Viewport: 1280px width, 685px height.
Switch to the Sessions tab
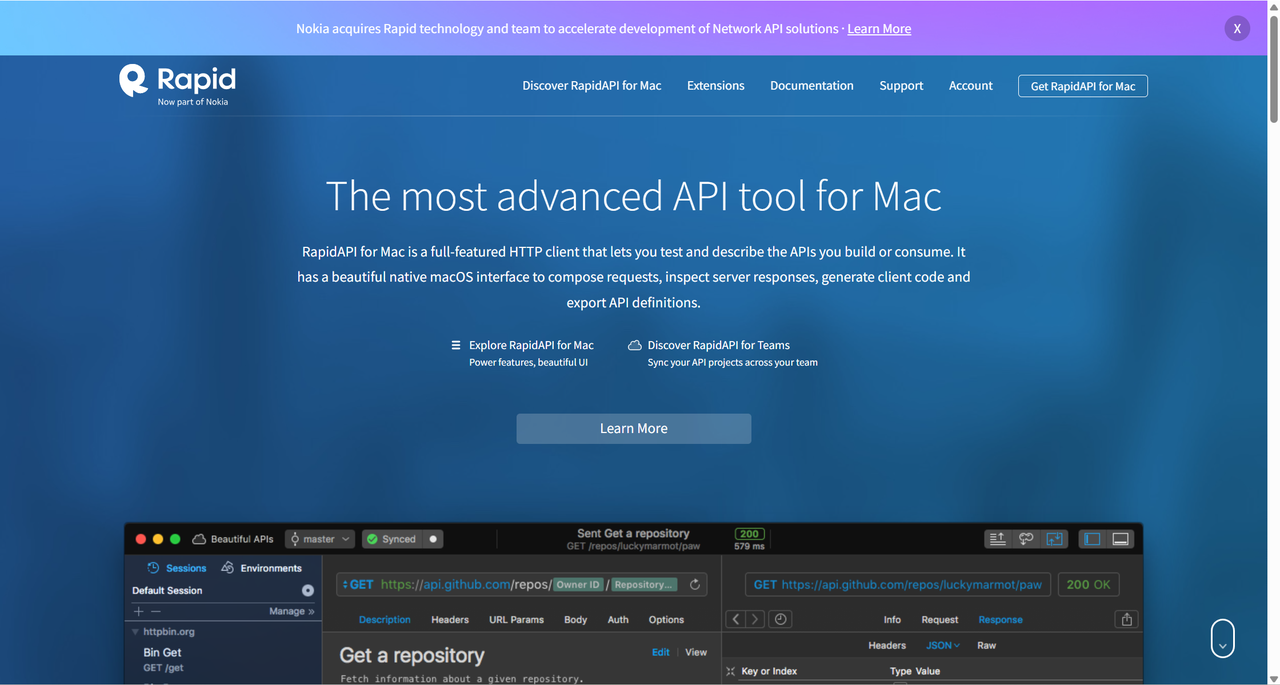coord(177,568)
